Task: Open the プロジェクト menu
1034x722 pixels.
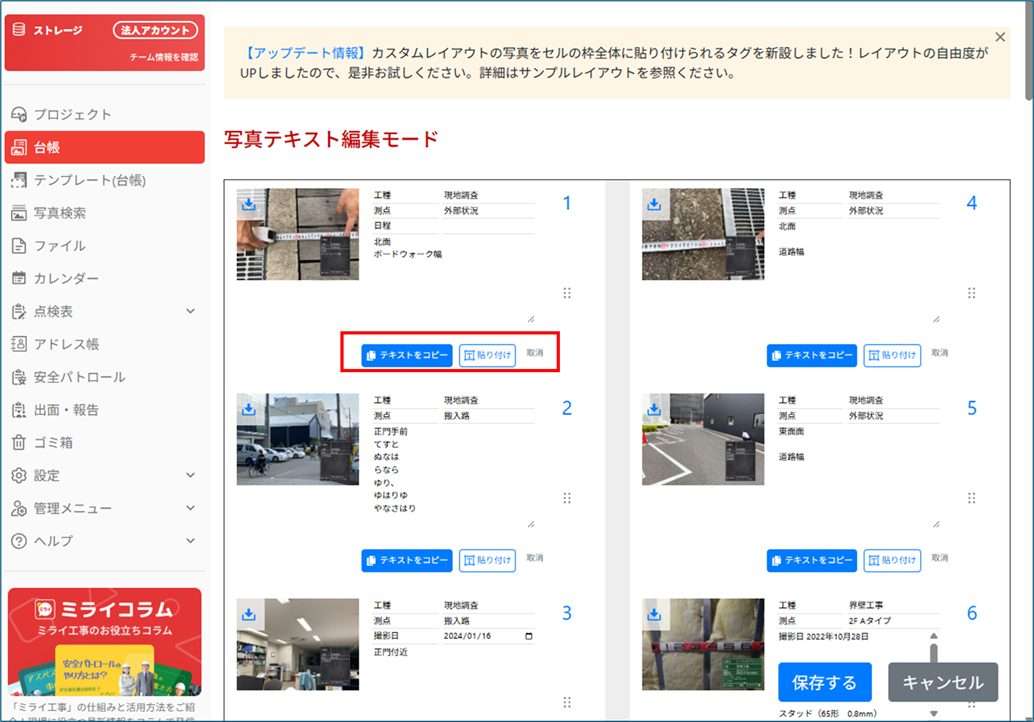Action: pyautogui.click(x=104, y=115)
